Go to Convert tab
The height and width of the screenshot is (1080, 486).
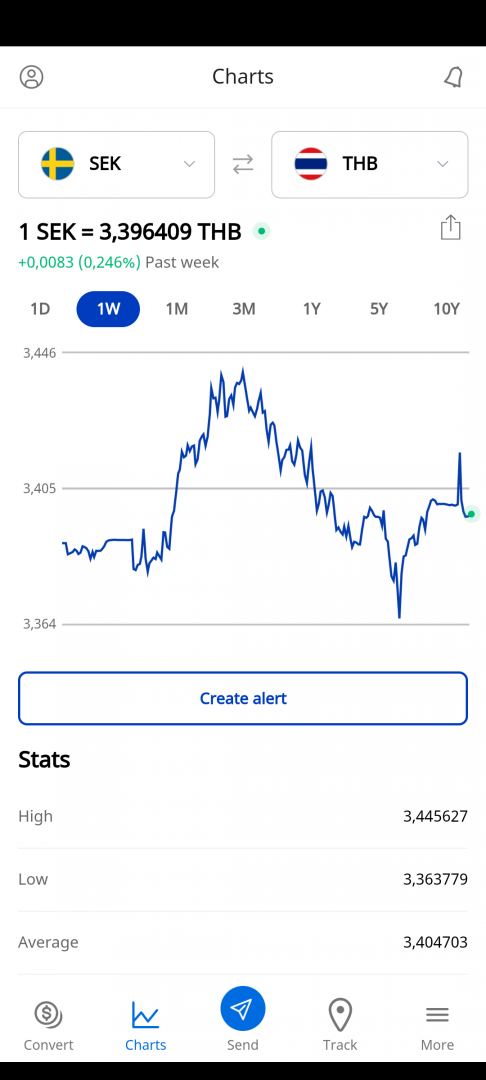click(48, 1026)
